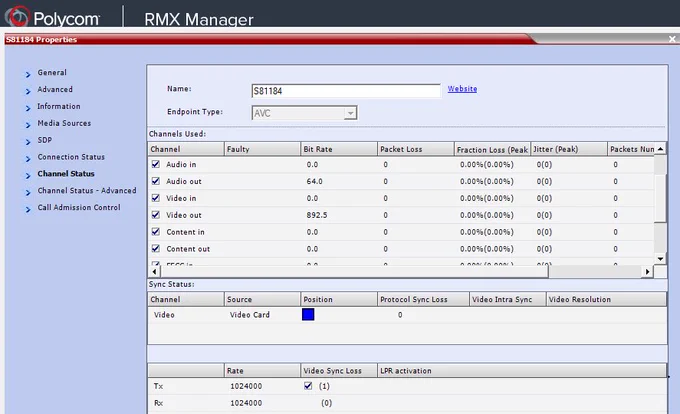Click the Position column header
This screenshot has height=414, width=680.
(339, 299)
